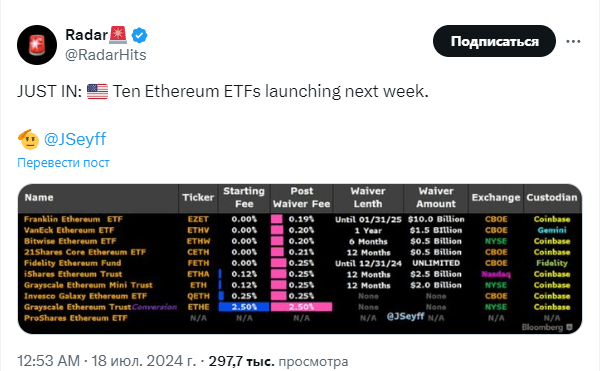Click the pink 2.50% post waiver bar
Image resolution: width=601 pixels, height=371 pixels.
tap(301, 307)
